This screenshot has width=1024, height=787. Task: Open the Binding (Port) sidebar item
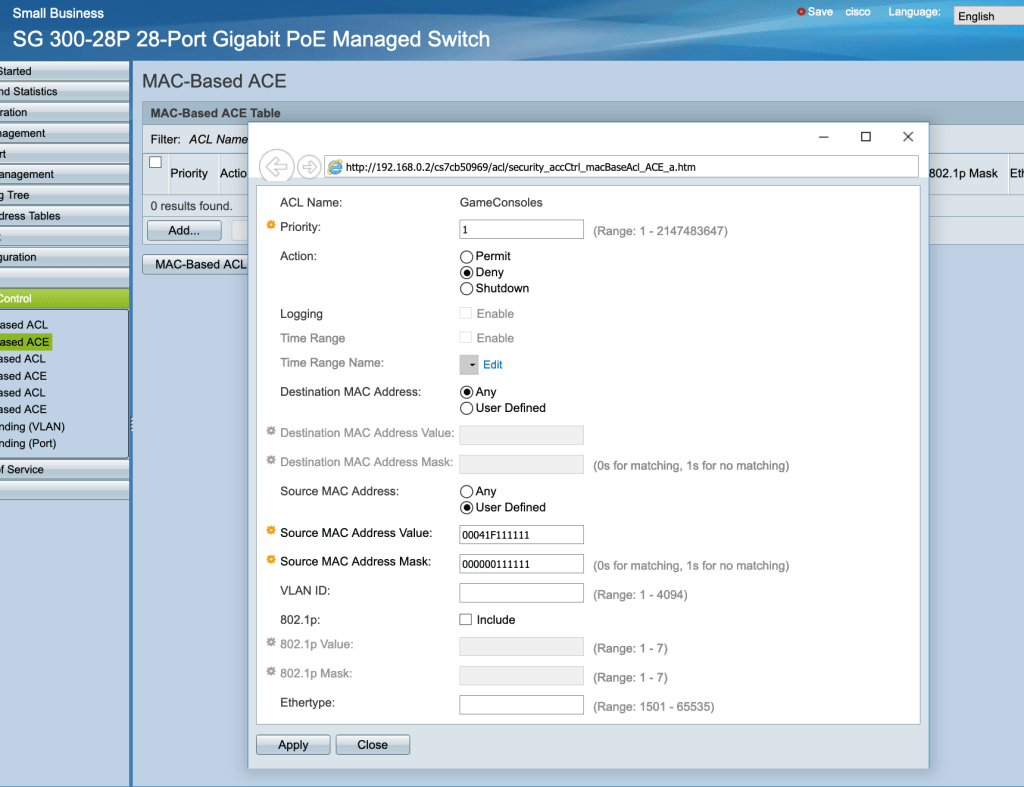[x=28, y=443]
